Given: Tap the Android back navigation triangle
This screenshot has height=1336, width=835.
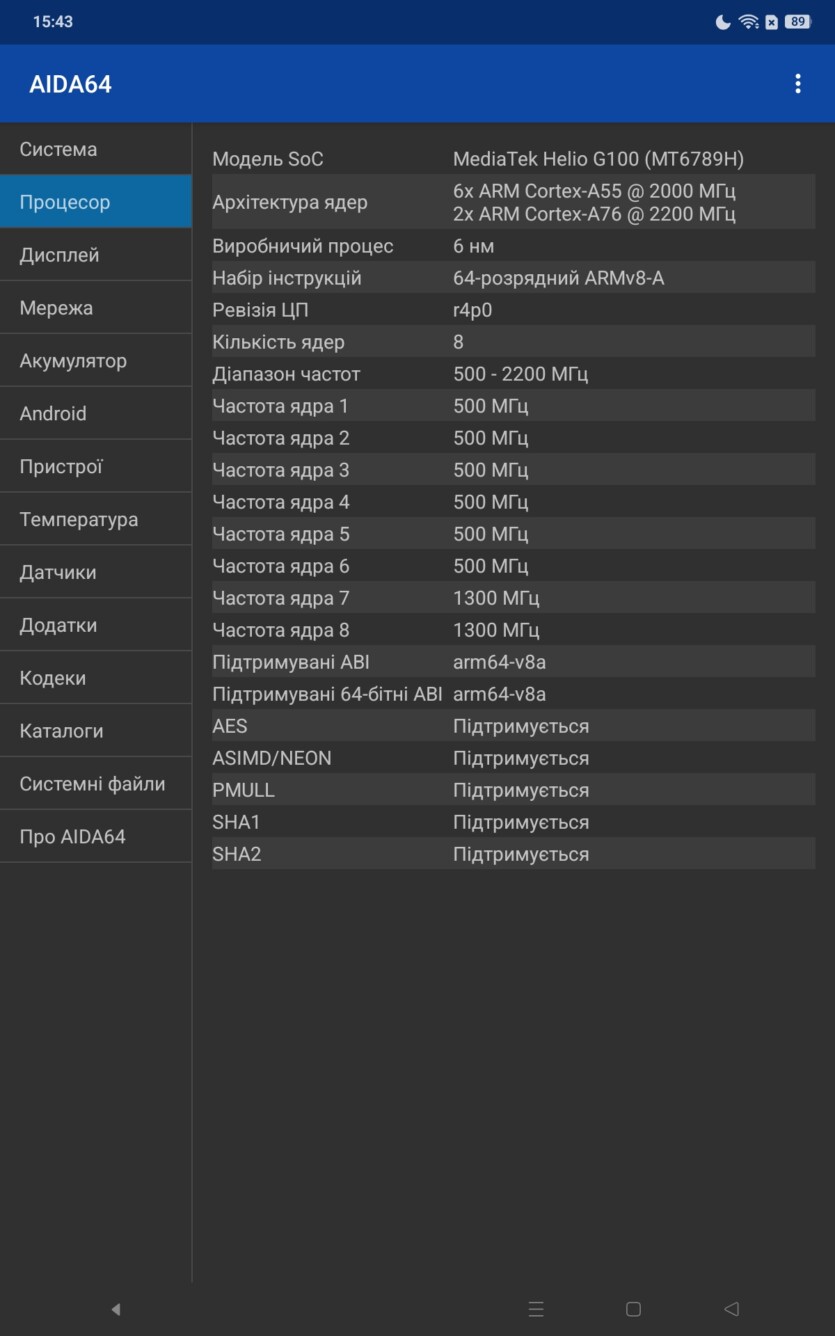Looking at the screenshot, I should click(x=731, y=1309).
